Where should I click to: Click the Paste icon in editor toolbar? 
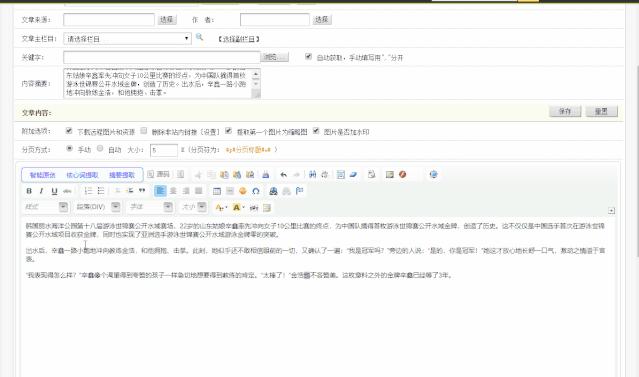(224, 175)
